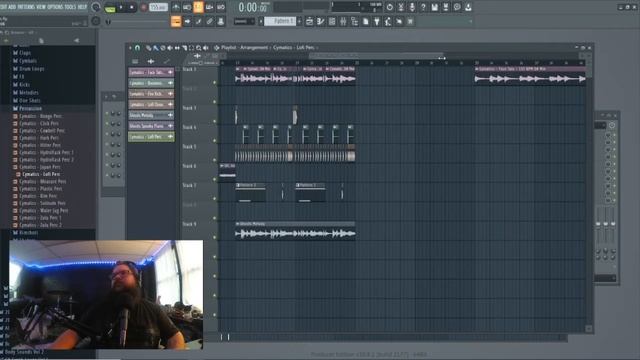Mute Track 3 using its green dot

[214, 121]
